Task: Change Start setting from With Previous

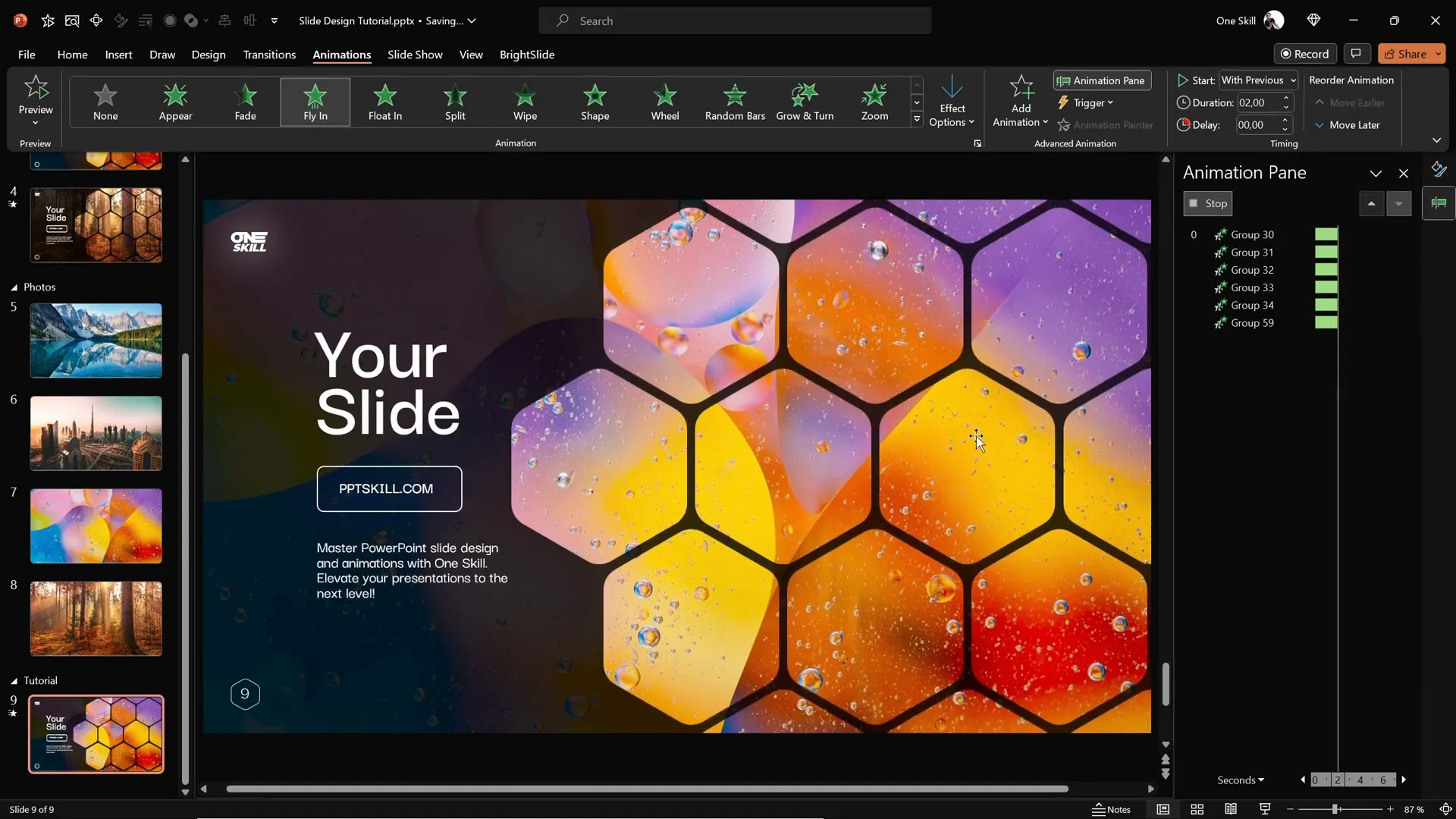Action: tap(1257, 80)
